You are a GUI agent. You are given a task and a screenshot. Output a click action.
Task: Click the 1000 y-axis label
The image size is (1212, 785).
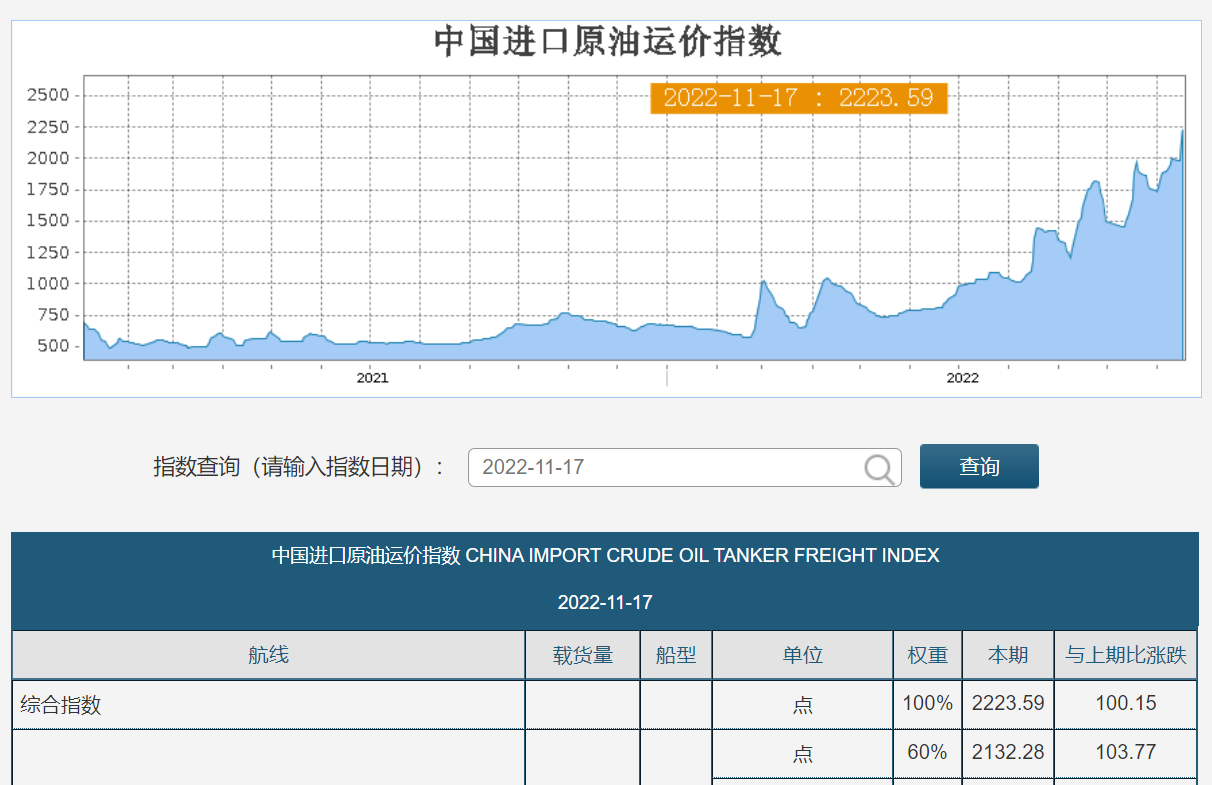(48, 283)
